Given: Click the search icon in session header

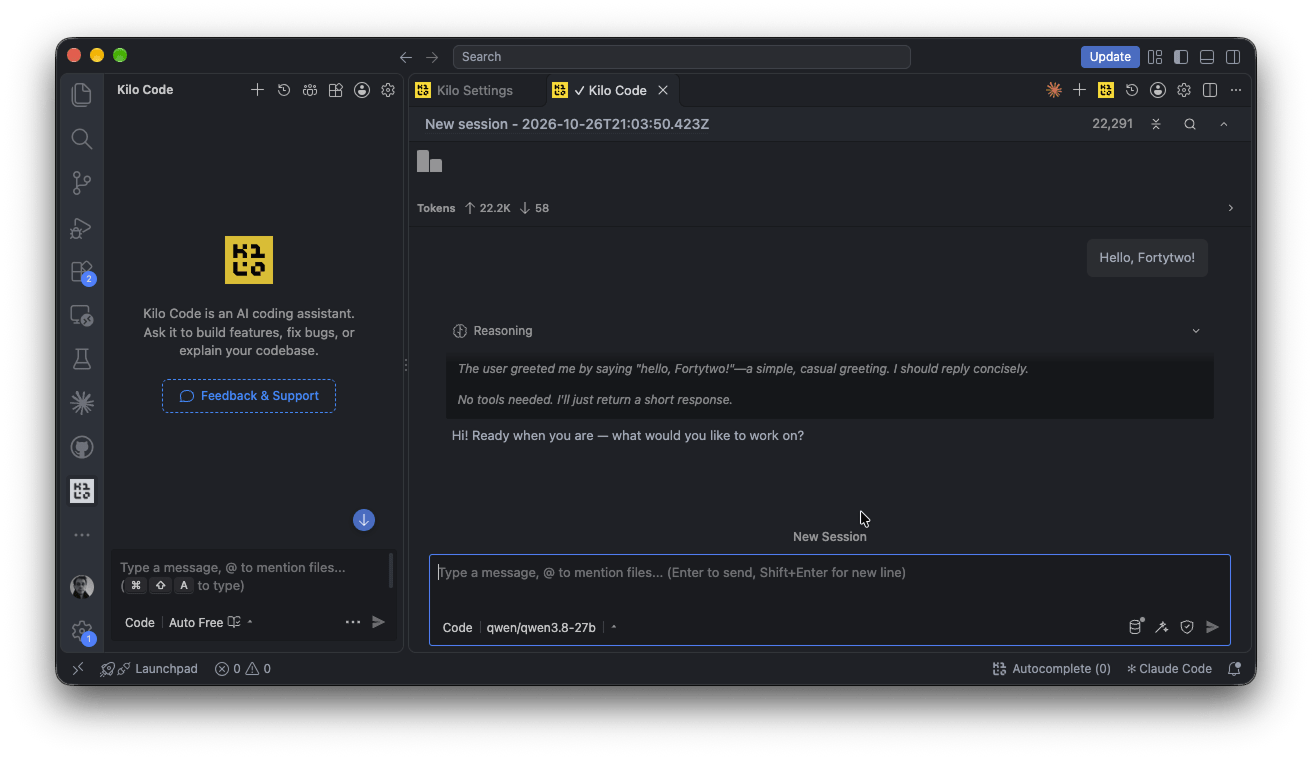Looking at the screenshot, I should point(1190,124).
